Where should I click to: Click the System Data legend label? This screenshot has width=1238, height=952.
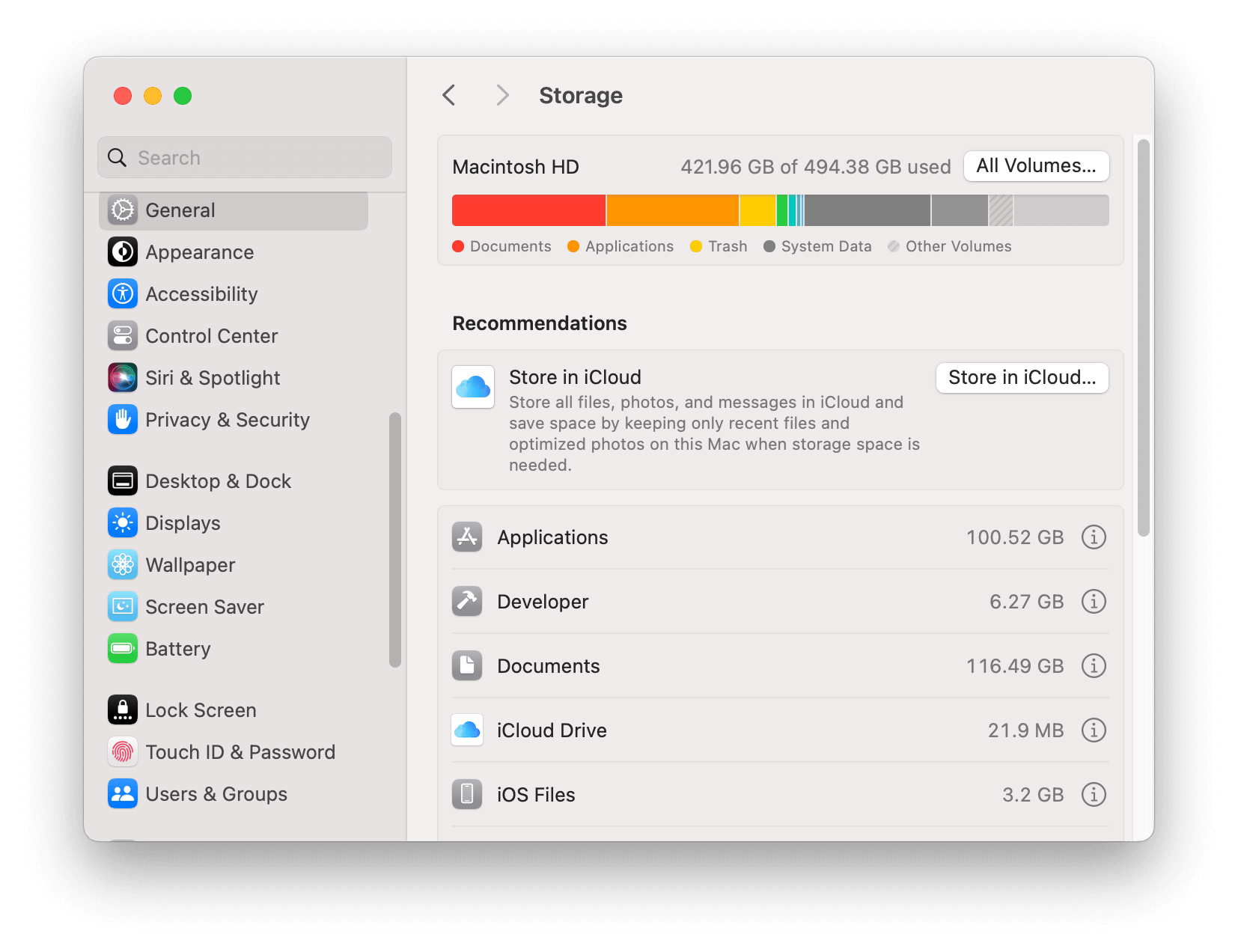click(x=826, y=246)
